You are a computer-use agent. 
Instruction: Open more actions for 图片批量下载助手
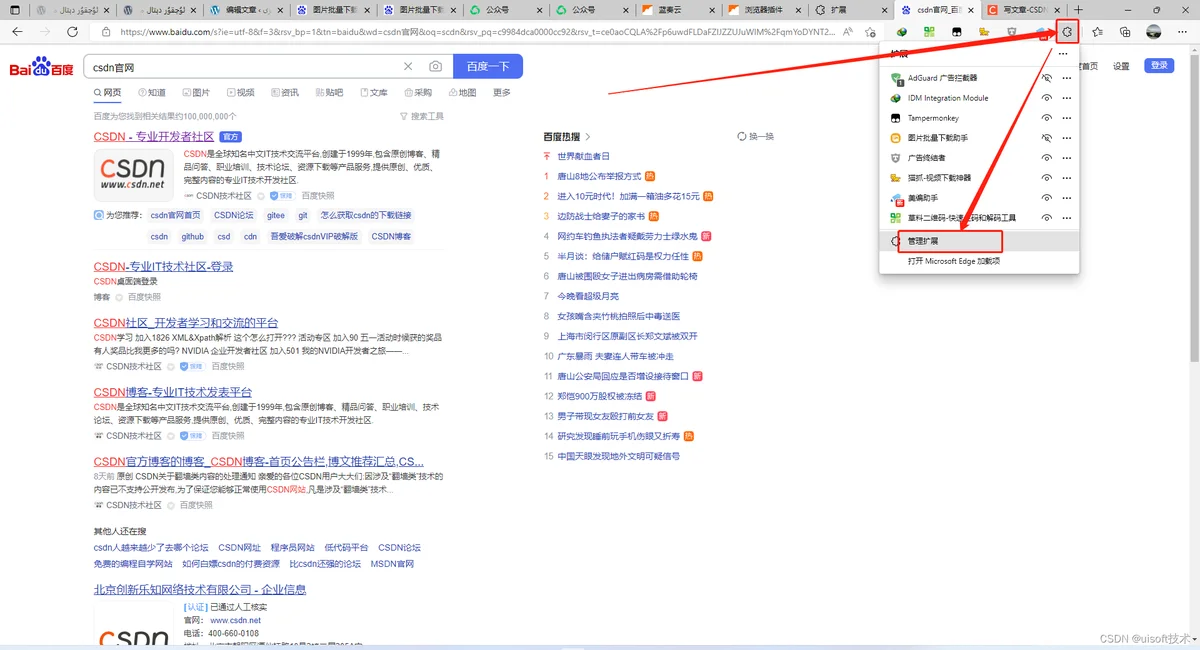coord(1066,138)
